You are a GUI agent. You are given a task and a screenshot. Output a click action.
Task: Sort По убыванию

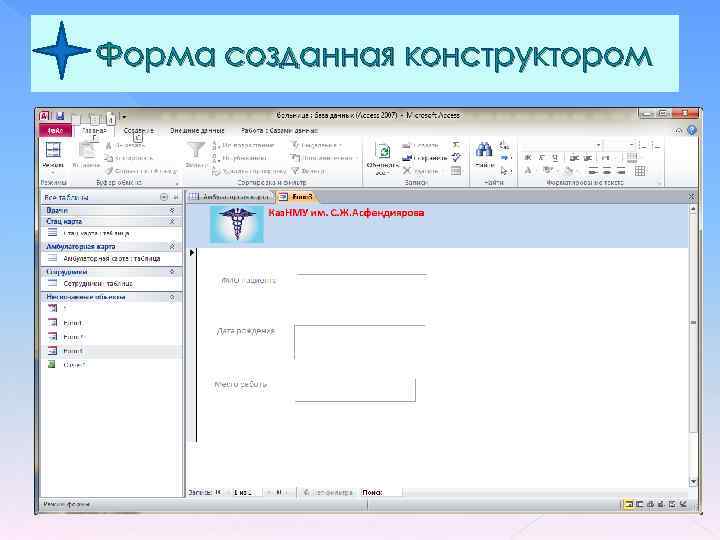240,158
